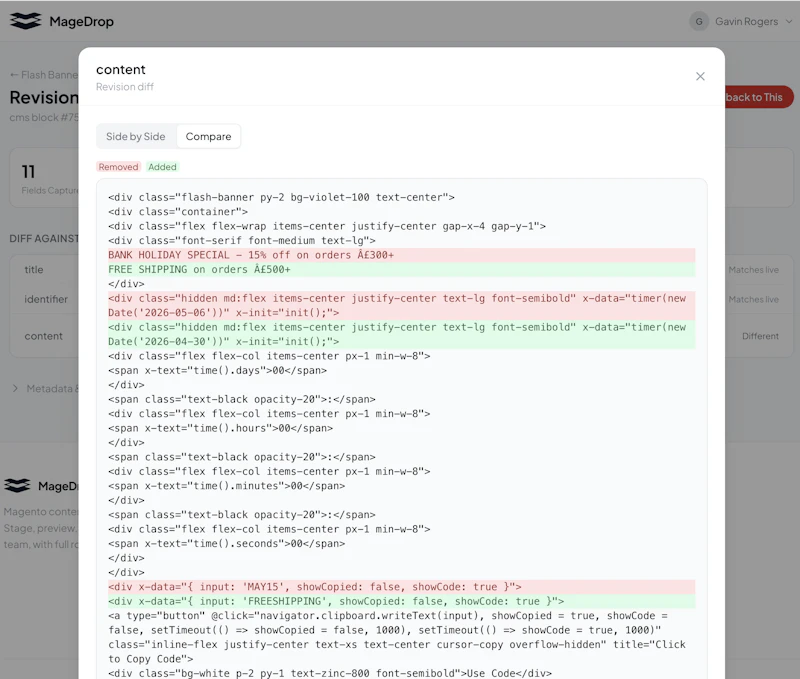
Task: Click the title row in background table
Action: (x=44, y=270)
